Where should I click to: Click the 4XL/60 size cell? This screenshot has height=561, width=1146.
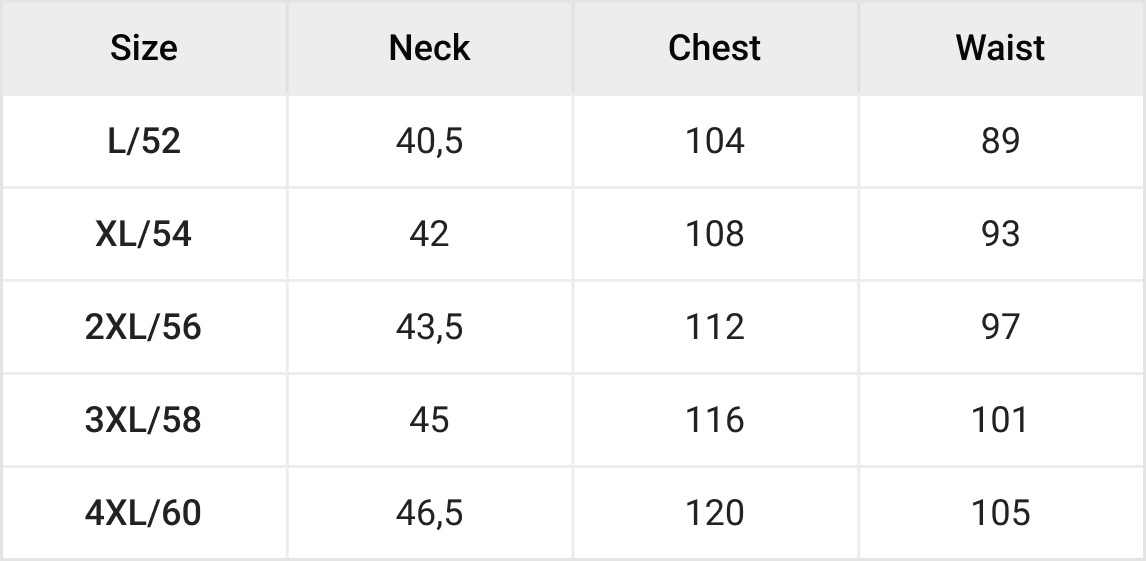click(x=144, y=513)
